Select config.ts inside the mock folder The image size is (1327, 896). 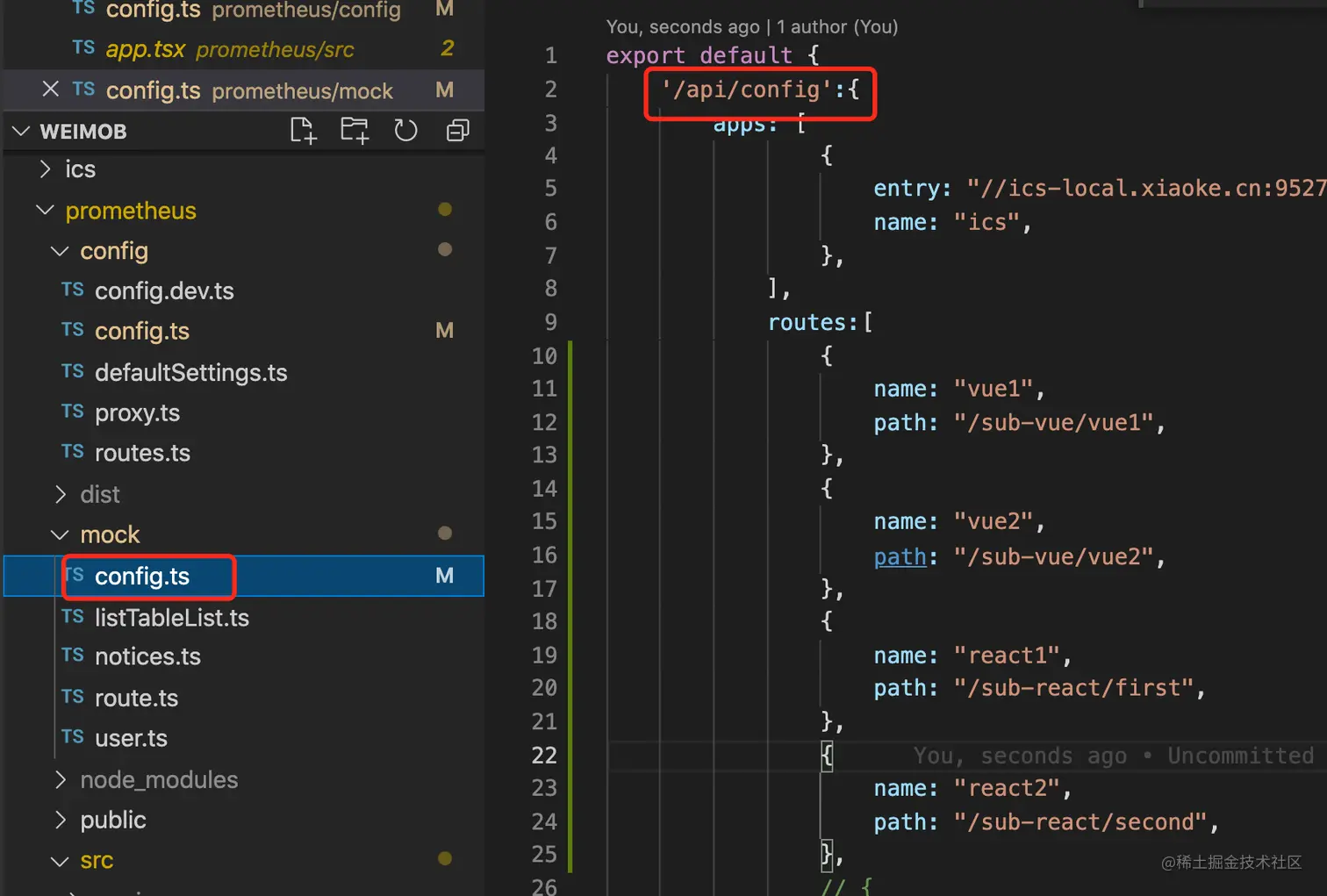point(244,576)
